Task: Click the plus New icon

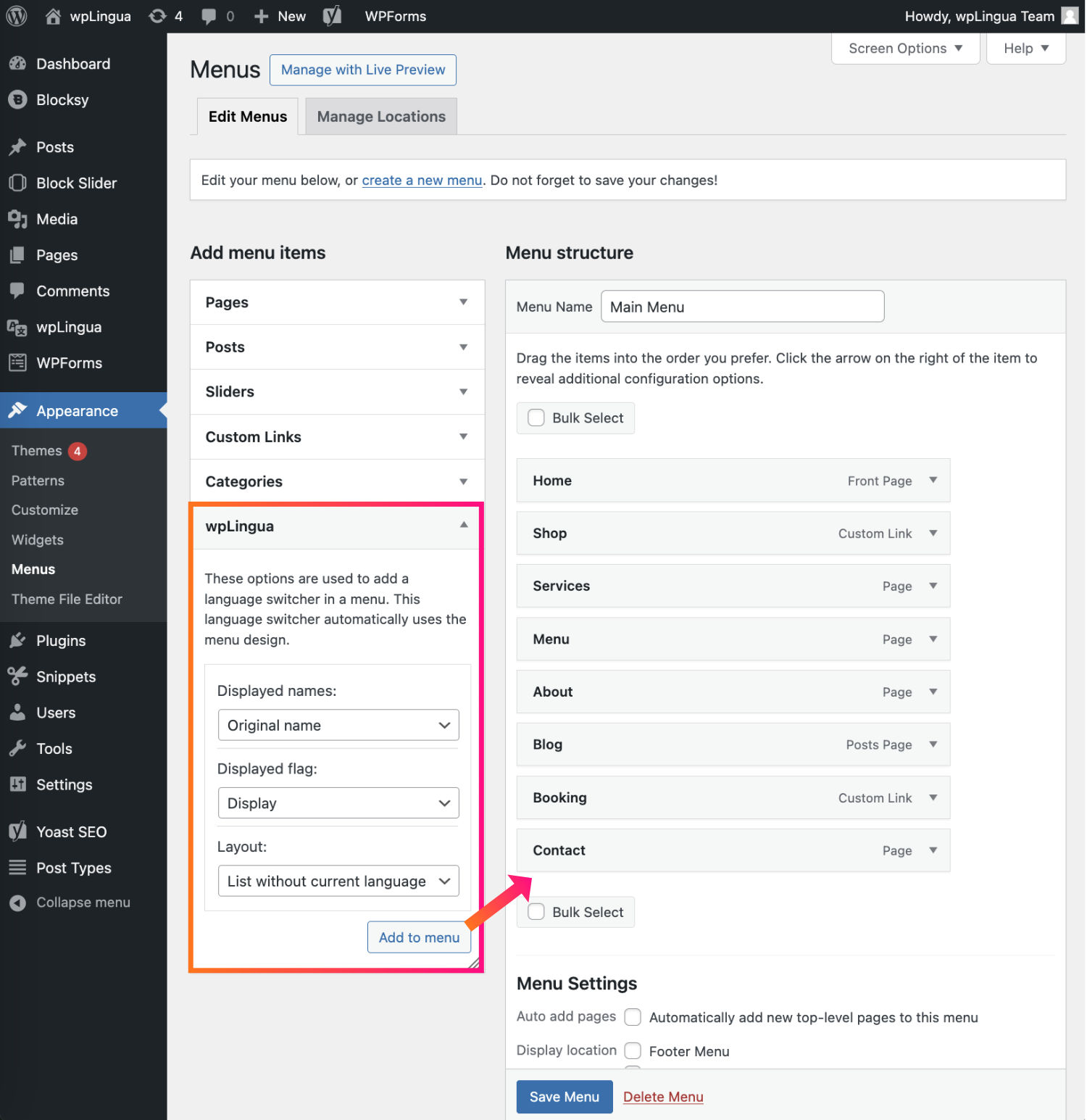Action: click(262, 16)
